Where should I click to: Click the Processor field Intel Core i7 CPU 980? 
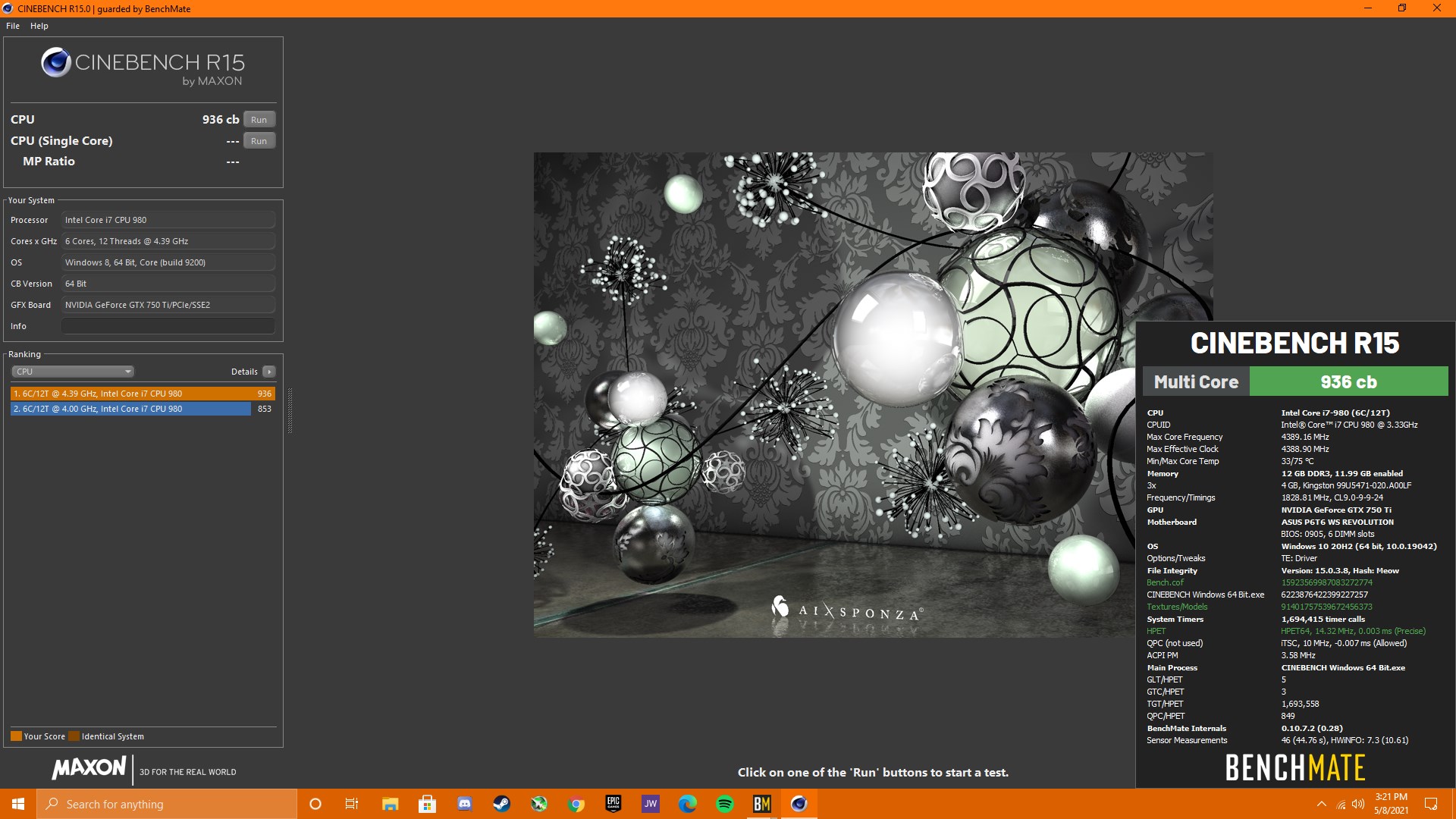pos(168,220)
